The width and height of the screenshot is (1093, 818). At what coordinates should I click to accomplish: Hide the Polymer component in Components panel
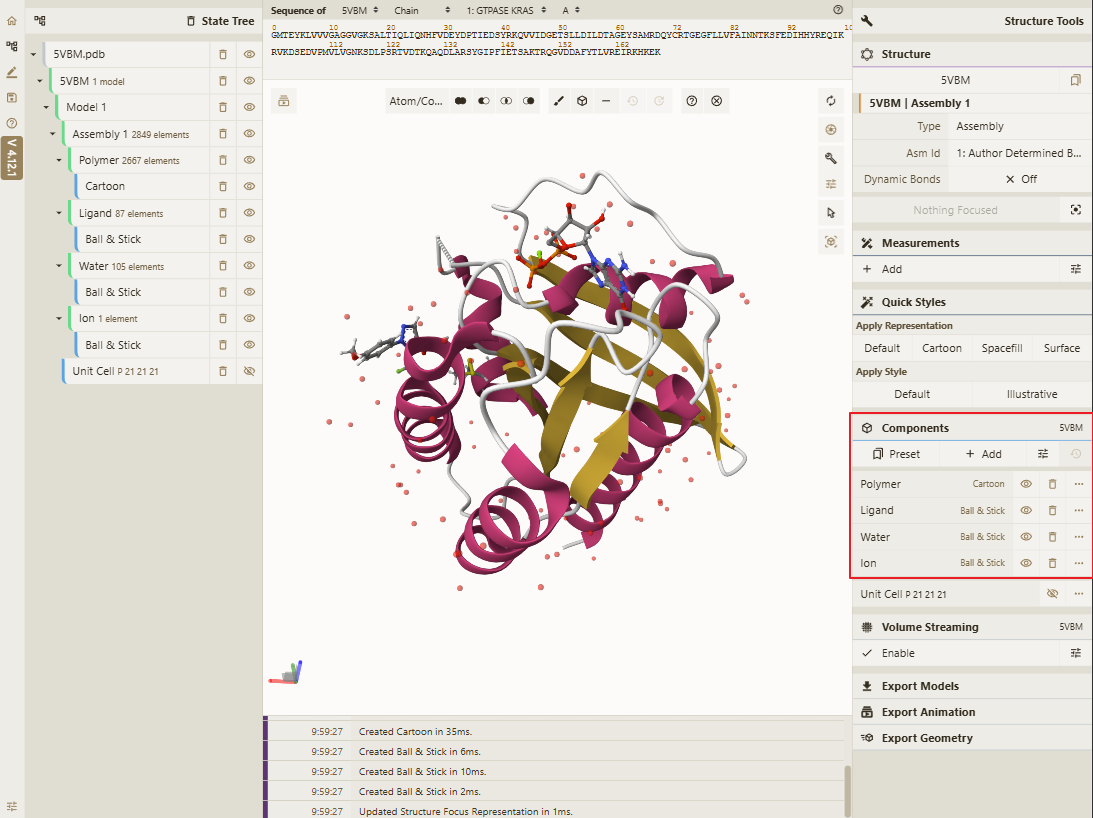(x=1026, y=484)
